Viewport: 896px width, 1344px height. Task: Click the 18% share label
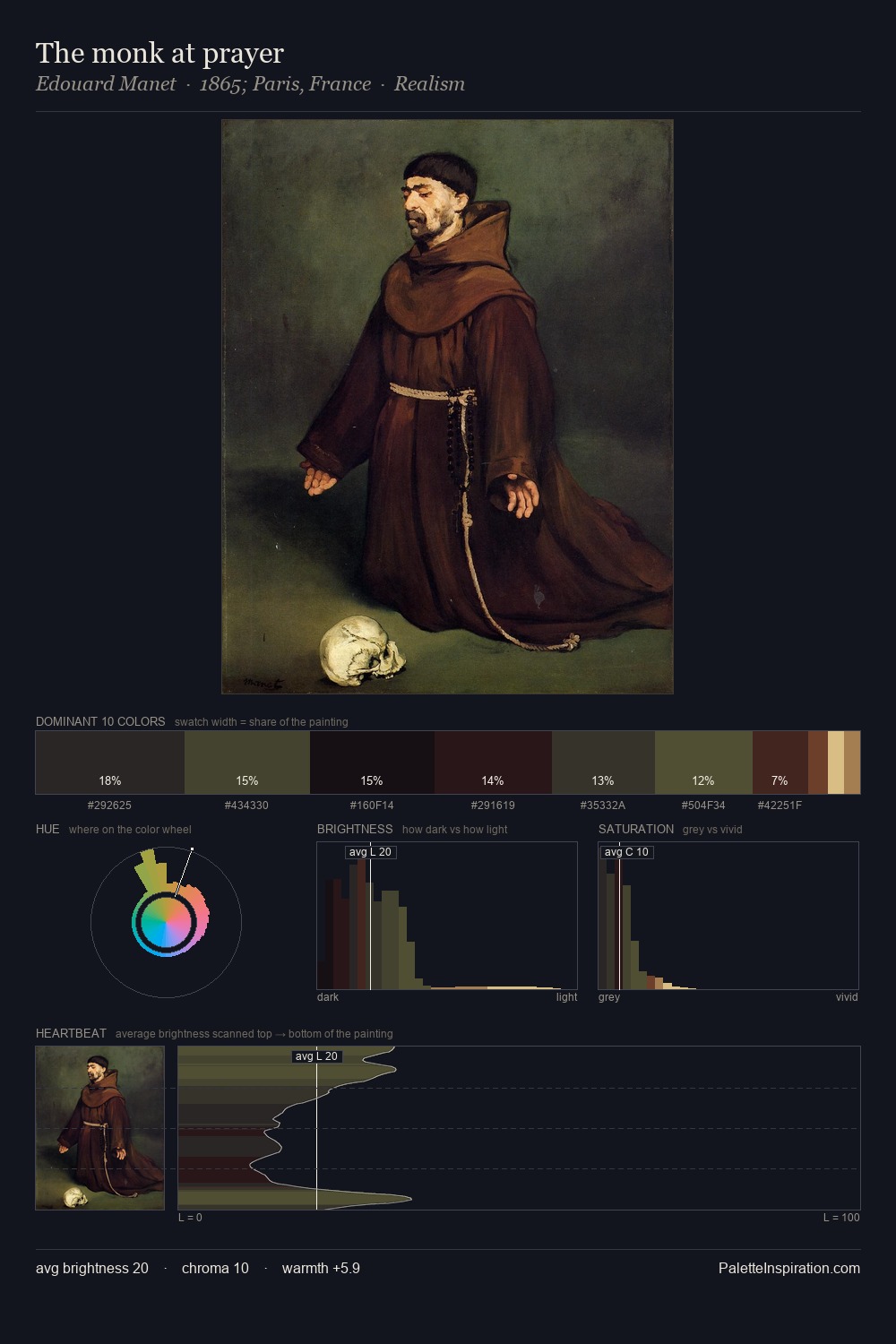(110, 781)
